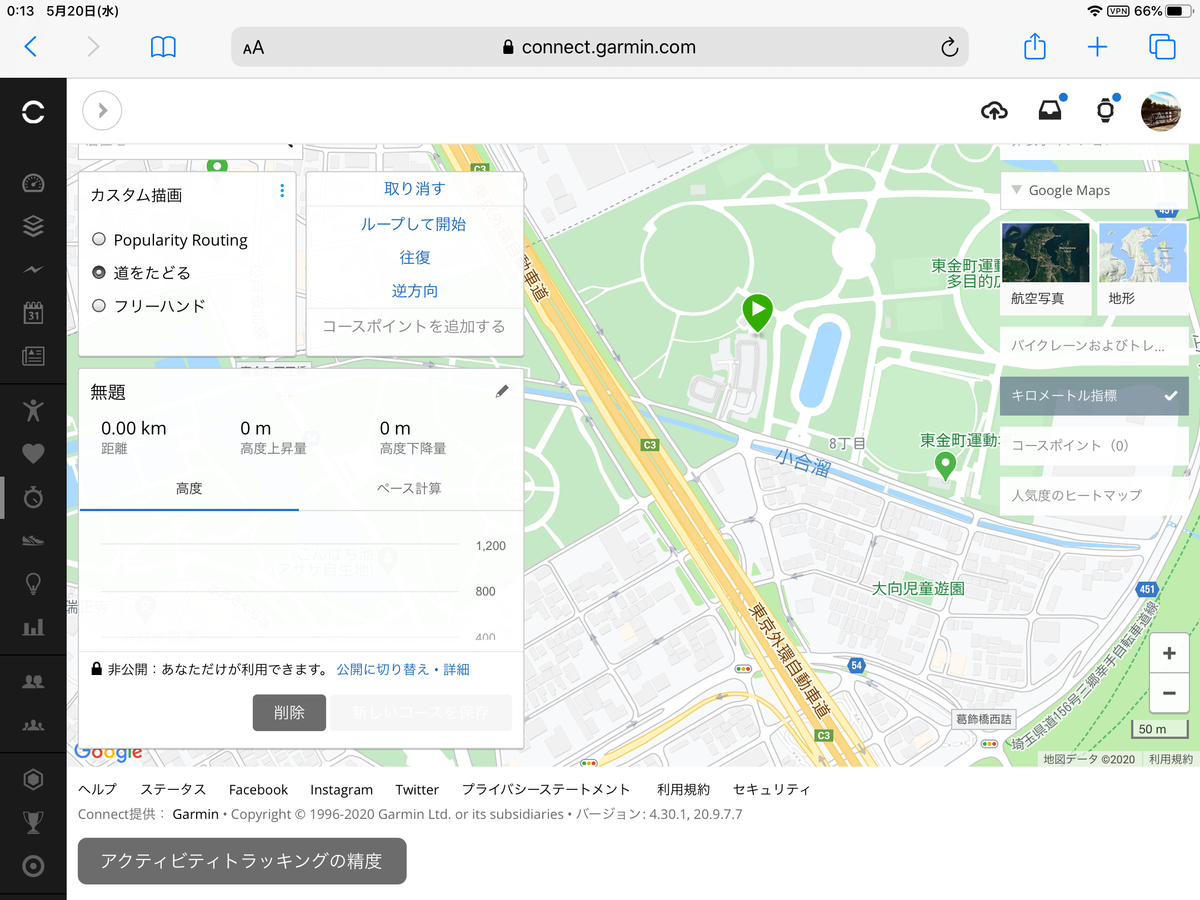Open the dashboard gauge icon

tap(33, 183)
